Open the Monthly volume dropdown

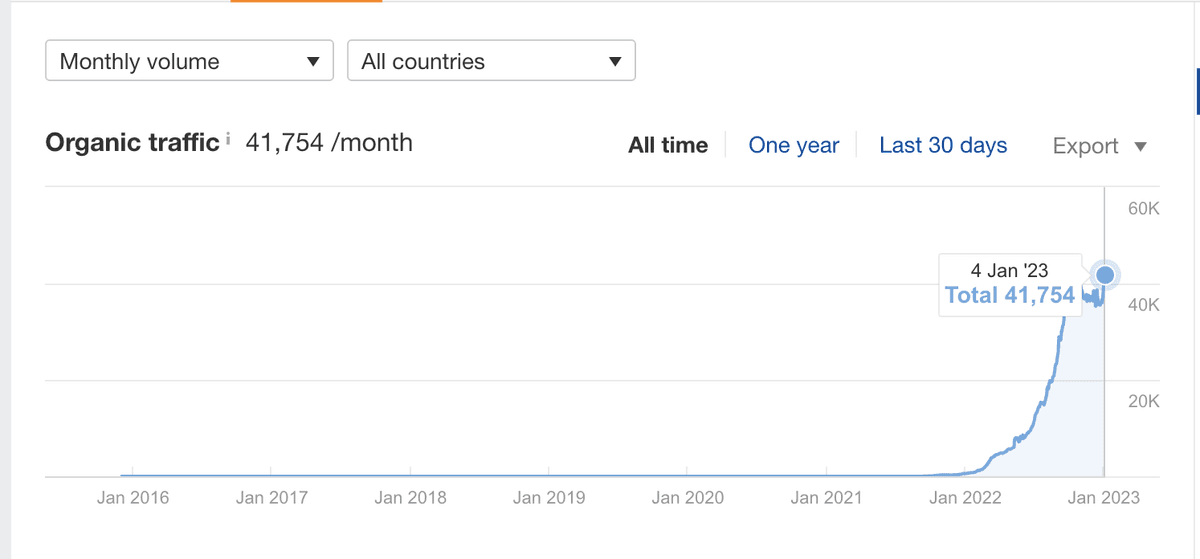[189, 61]
